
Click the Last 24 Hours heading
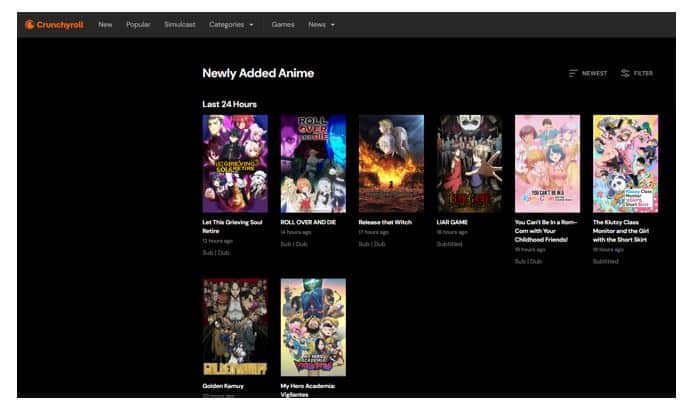[229, 105]
